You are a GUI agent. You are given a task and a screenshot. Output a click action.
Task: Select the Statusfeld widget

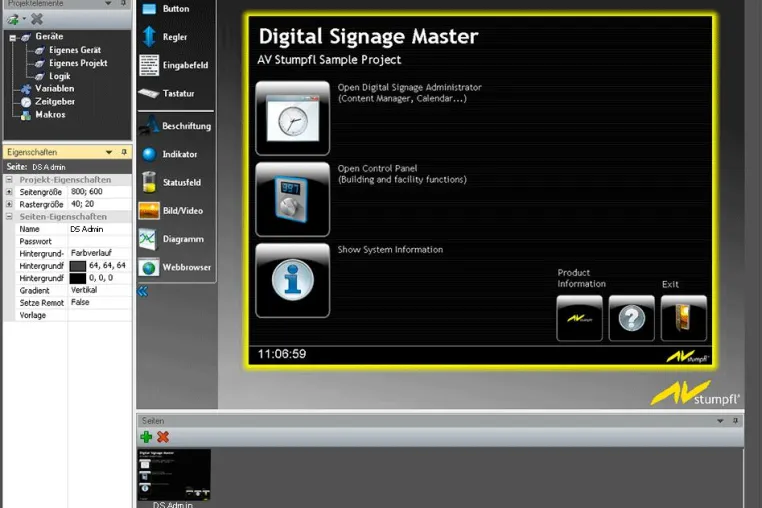149,182
